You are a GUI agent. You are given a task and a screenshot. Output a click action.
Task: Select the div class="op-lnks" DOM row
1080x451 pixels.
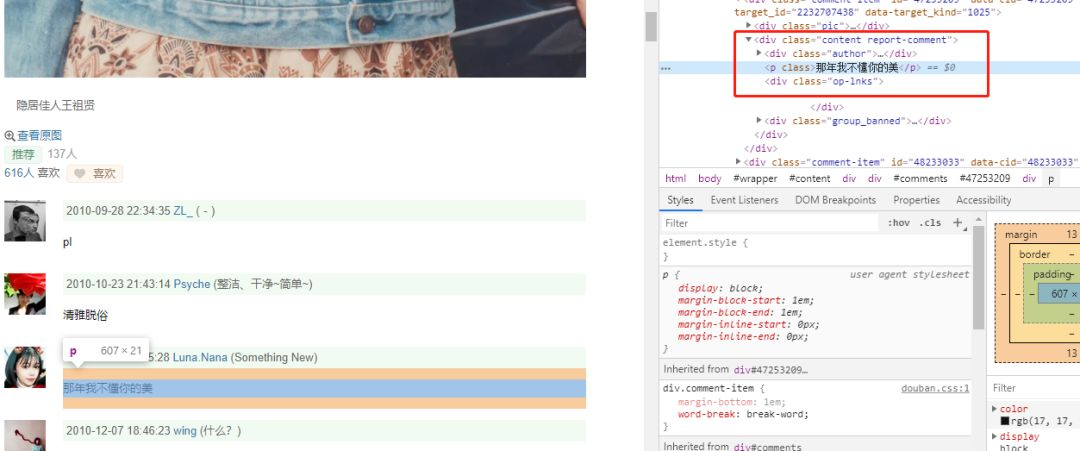824,81
